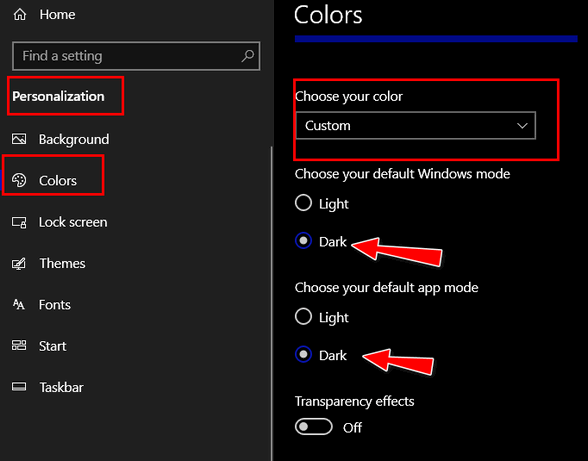Click the Themes brush icon
Image resolution: width=588 pixels, height=461 pixels.
(x=19, y=263)
